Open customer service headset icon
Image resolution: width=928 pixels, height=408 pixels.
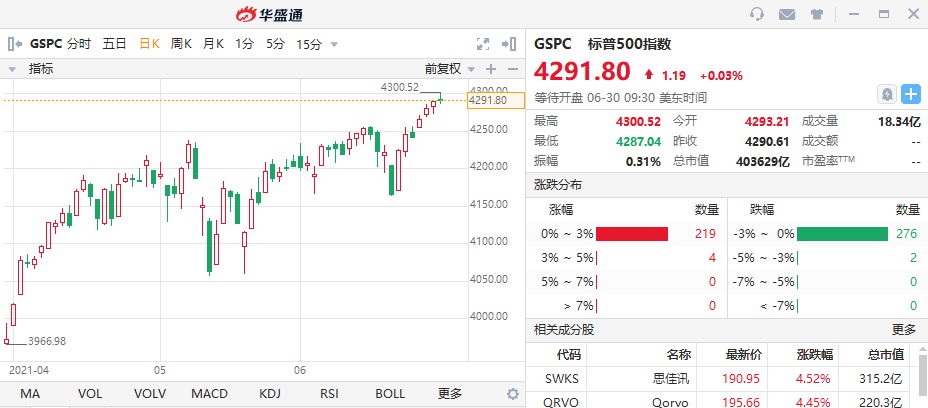pyautogui.click(x=756, y=14)
